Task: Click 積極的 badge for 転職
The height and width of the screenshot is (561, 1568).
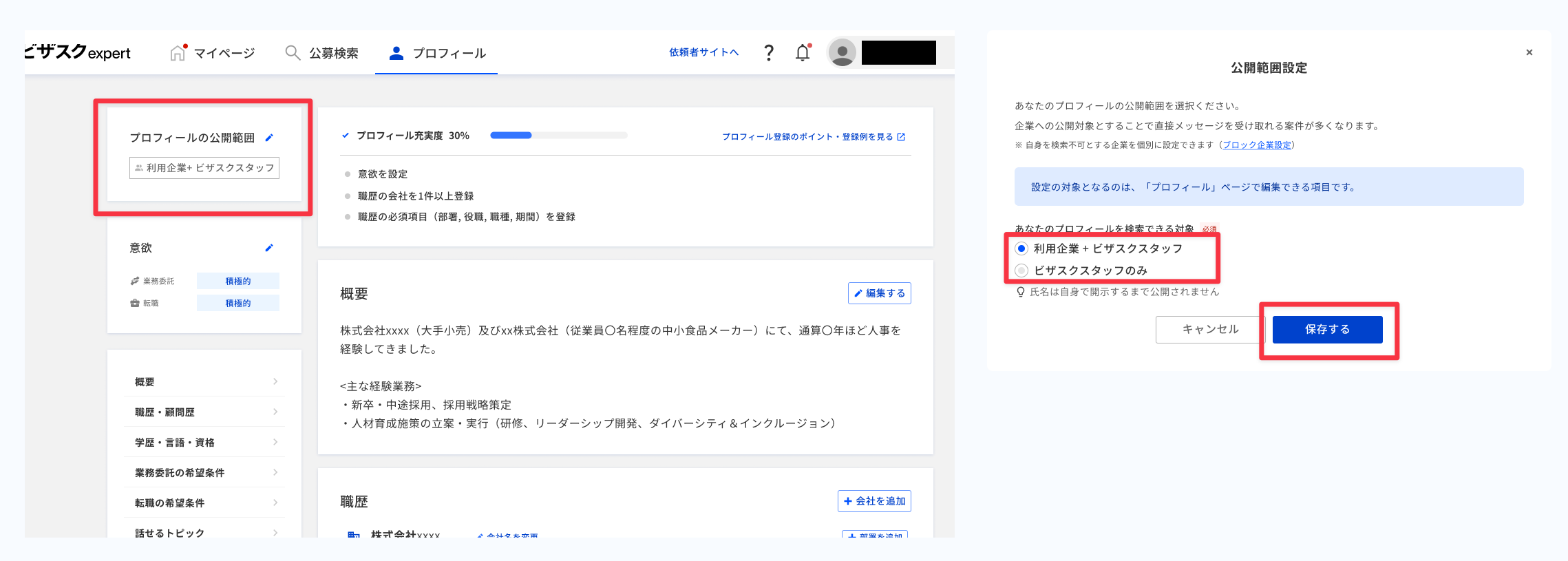Action: pos(238,303)
